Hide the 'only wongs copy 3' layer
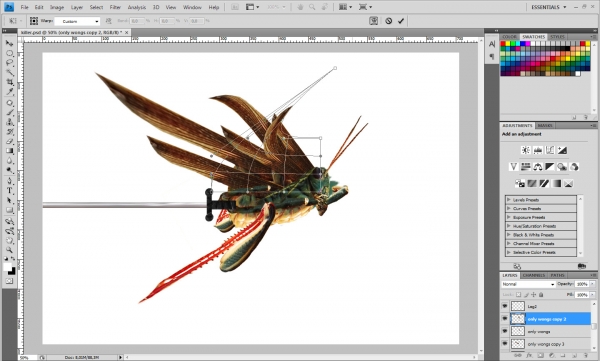The image size is (600, 361). [505, 344]
